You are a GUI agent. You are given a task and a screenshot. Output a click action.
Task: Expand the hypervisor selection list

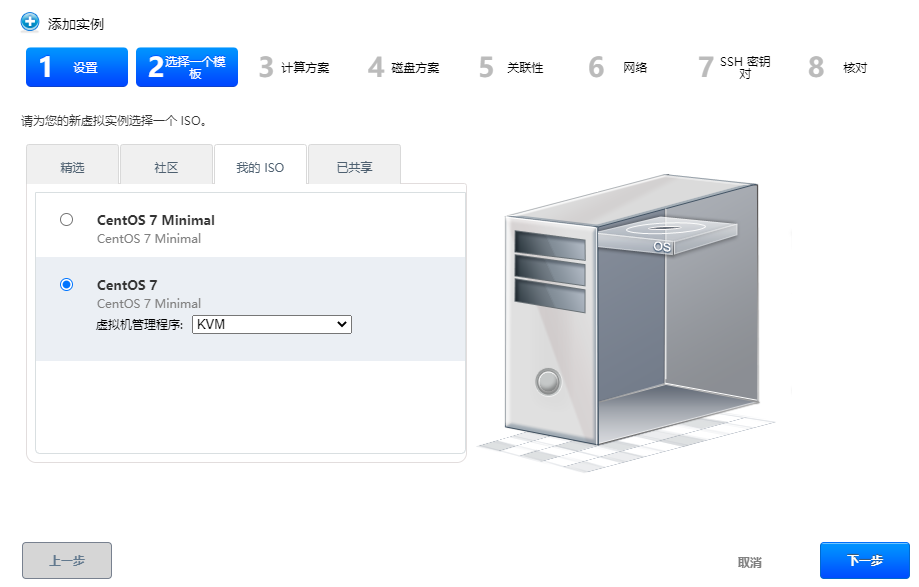coord(272,324)
